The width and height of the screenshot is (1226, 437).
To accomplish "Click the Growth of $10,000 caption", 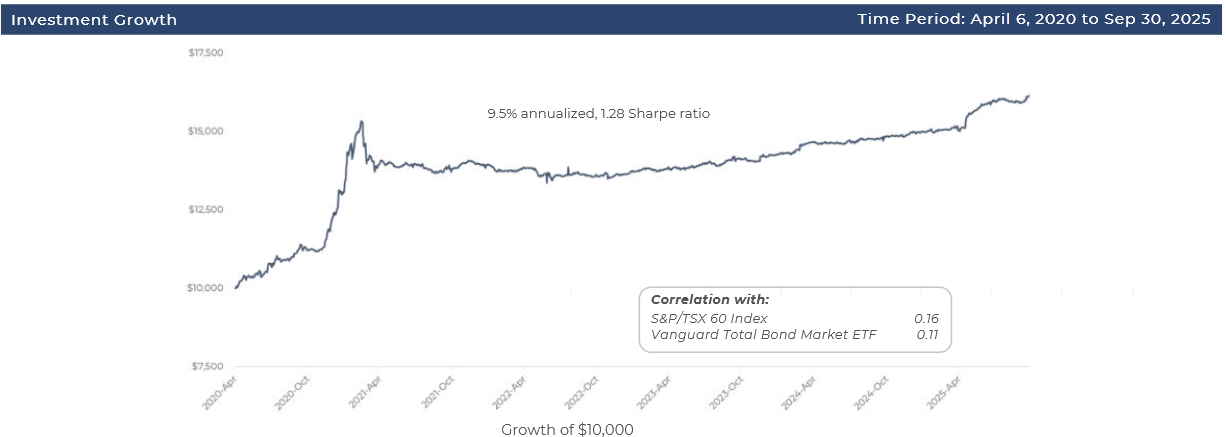I will [567, 429].
